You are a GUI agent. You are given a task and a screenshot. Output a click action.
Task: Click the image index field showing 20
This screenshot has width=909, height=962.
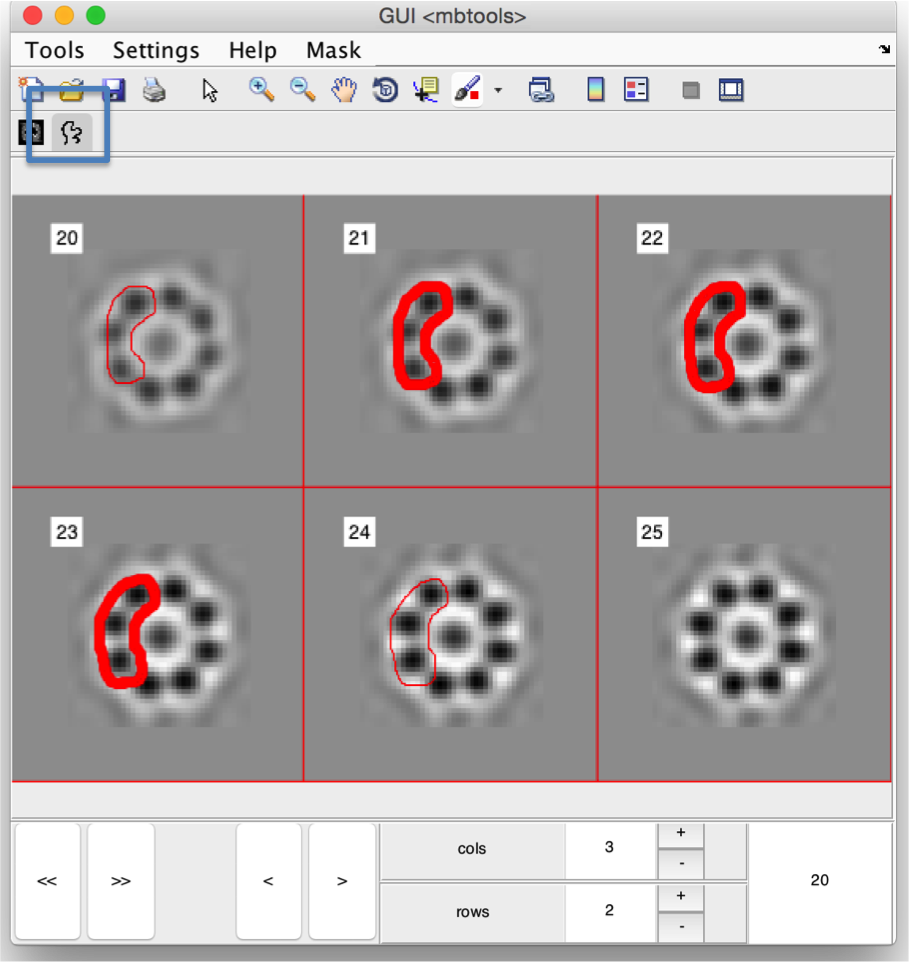[820, 881]
